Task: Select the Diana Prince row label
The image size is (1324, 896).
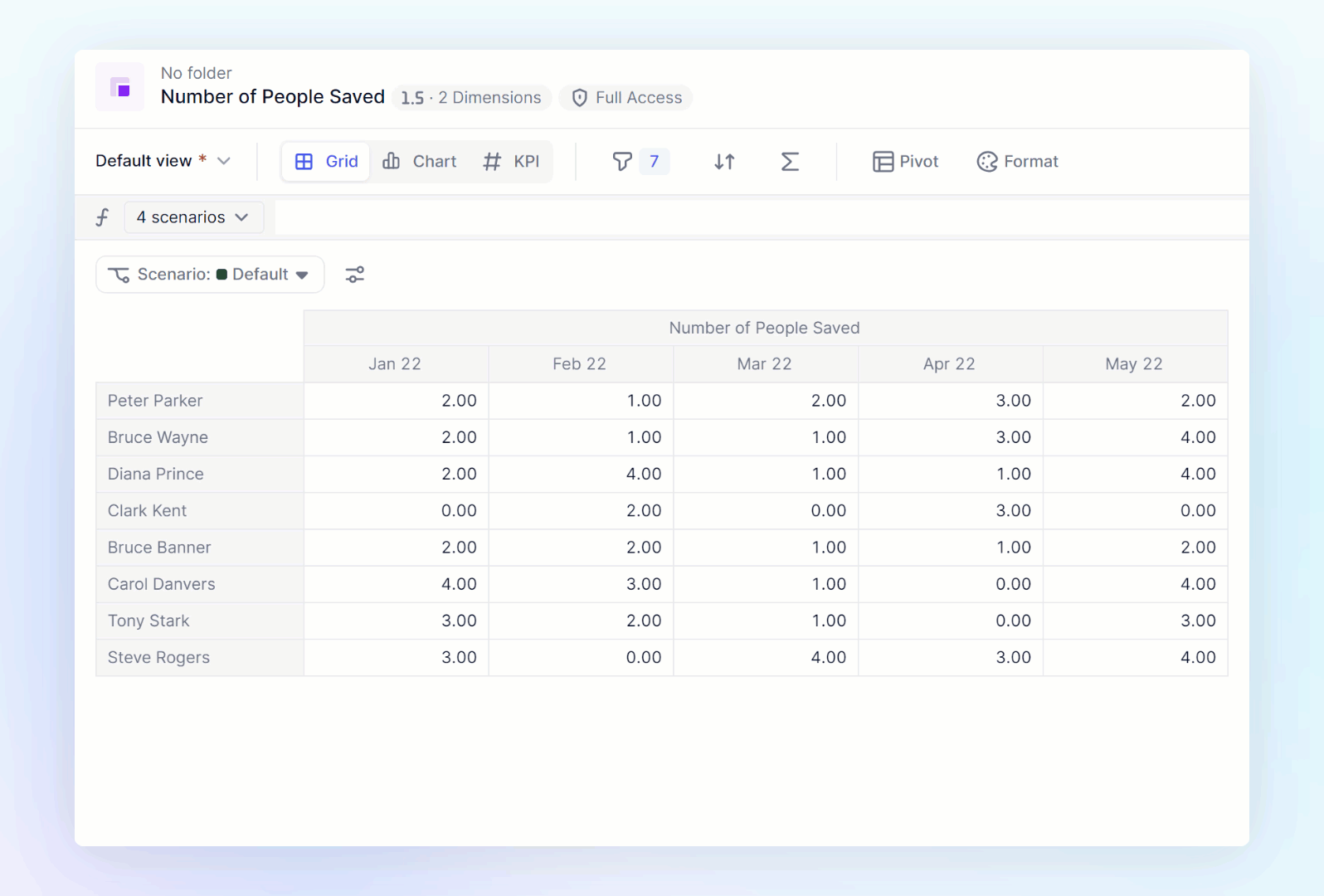Action: point(200,474)
